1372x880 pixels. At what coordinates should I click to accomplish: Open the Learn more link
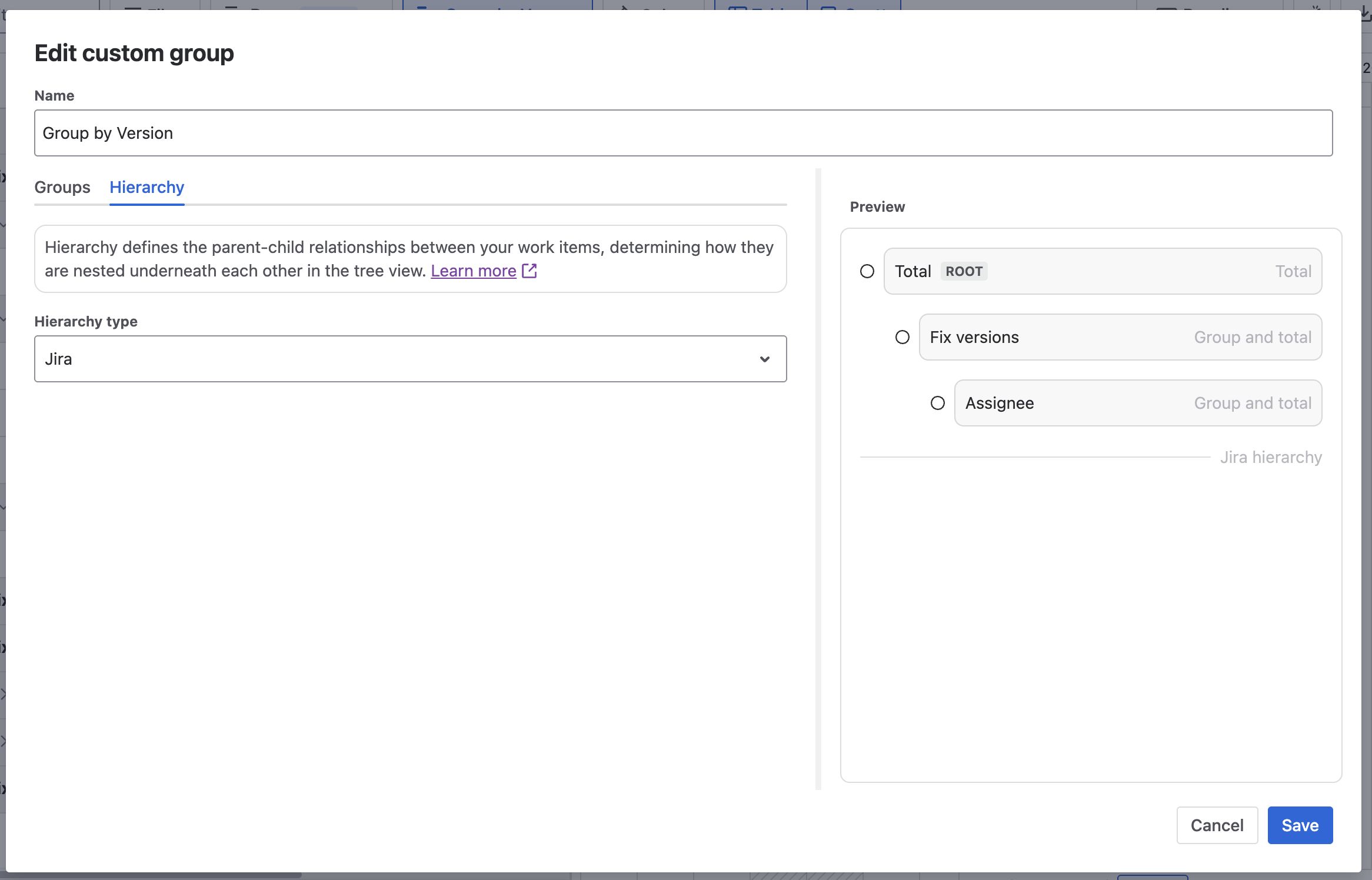pos(473,271)
